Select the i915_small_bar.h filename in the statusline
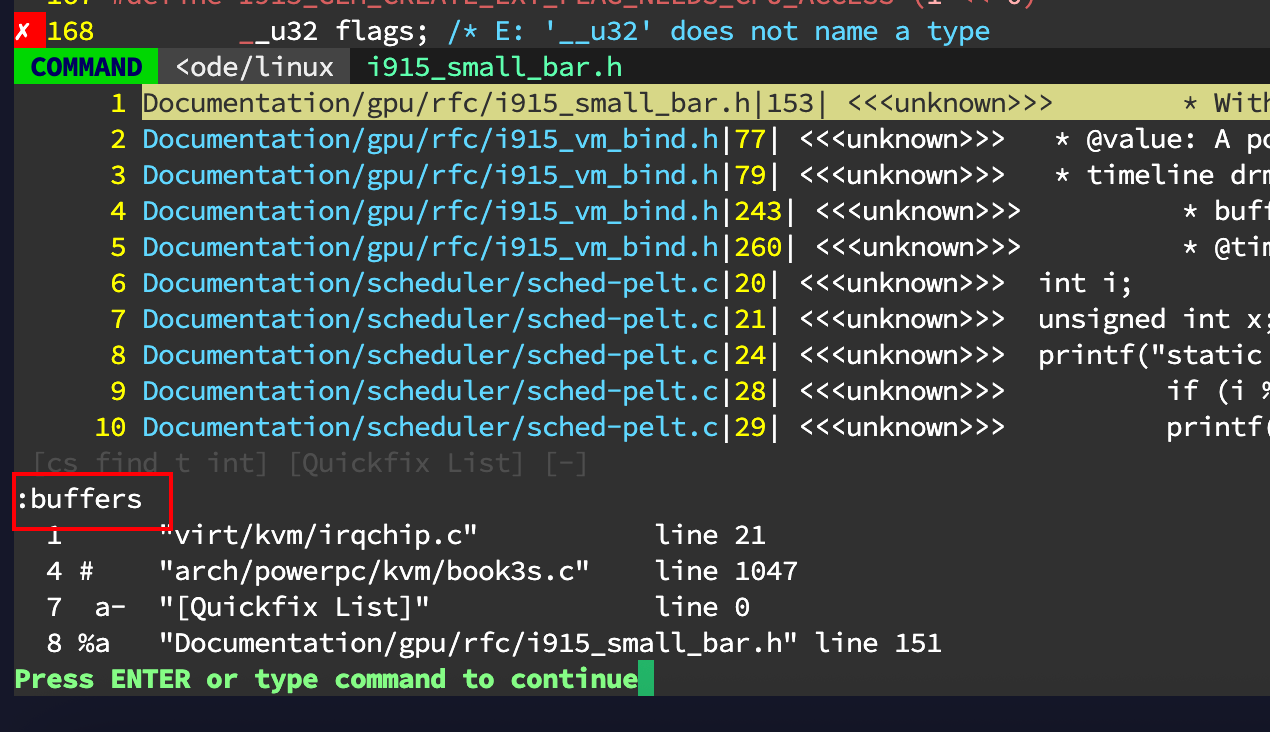This screenshot has width=1270, height=732. 494,68
